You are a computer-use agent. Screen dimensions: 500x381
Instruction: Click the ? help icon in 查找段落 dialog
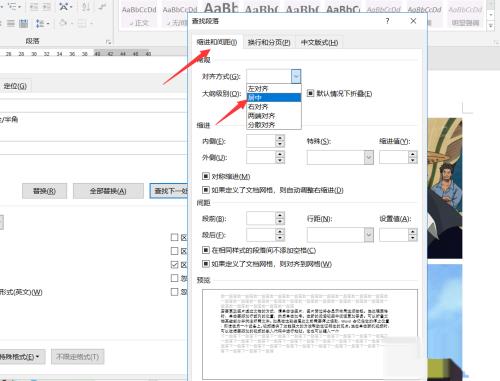[387, 21]
